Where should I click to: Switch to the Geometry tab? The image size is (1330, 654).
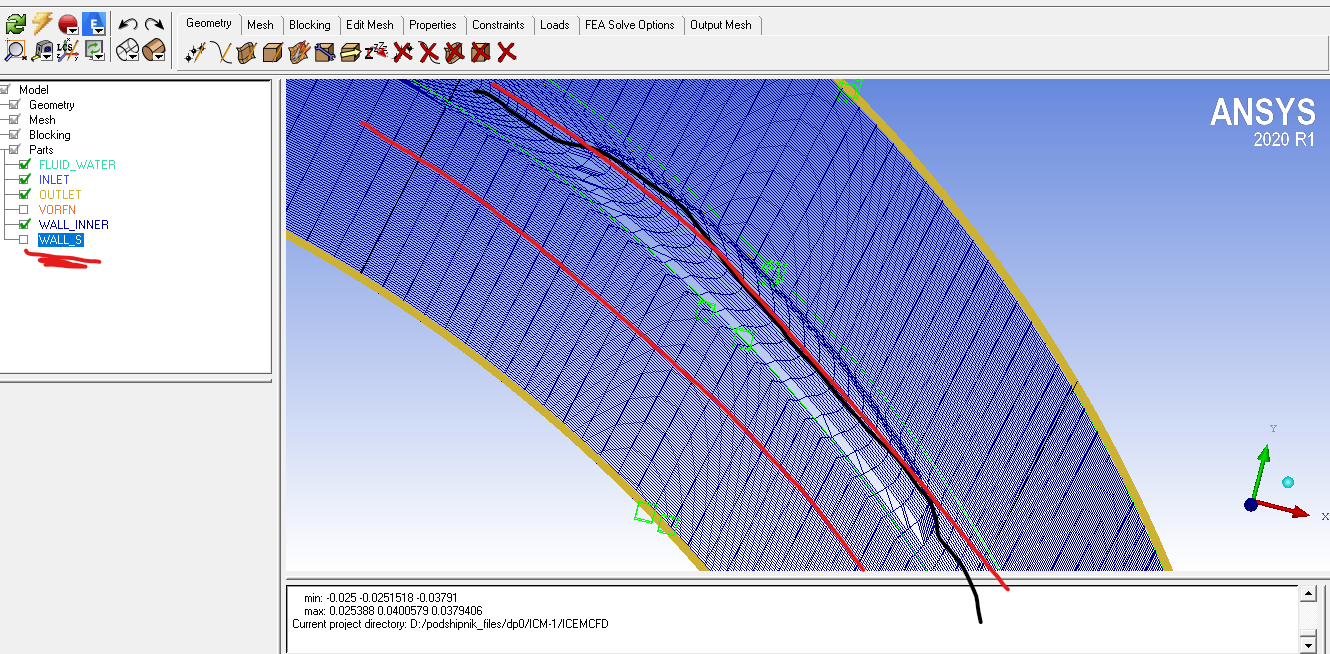(209, 24)
